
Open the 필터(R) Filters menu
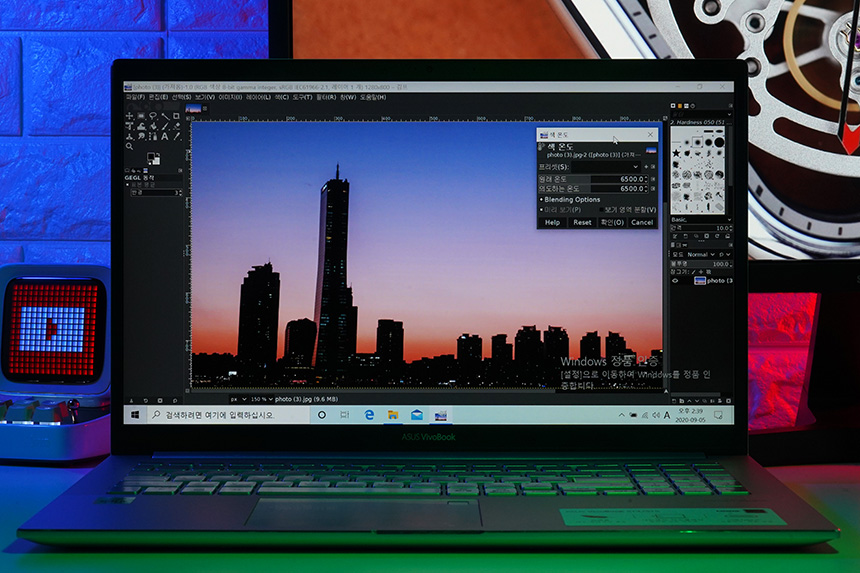[x=326, y=97]
